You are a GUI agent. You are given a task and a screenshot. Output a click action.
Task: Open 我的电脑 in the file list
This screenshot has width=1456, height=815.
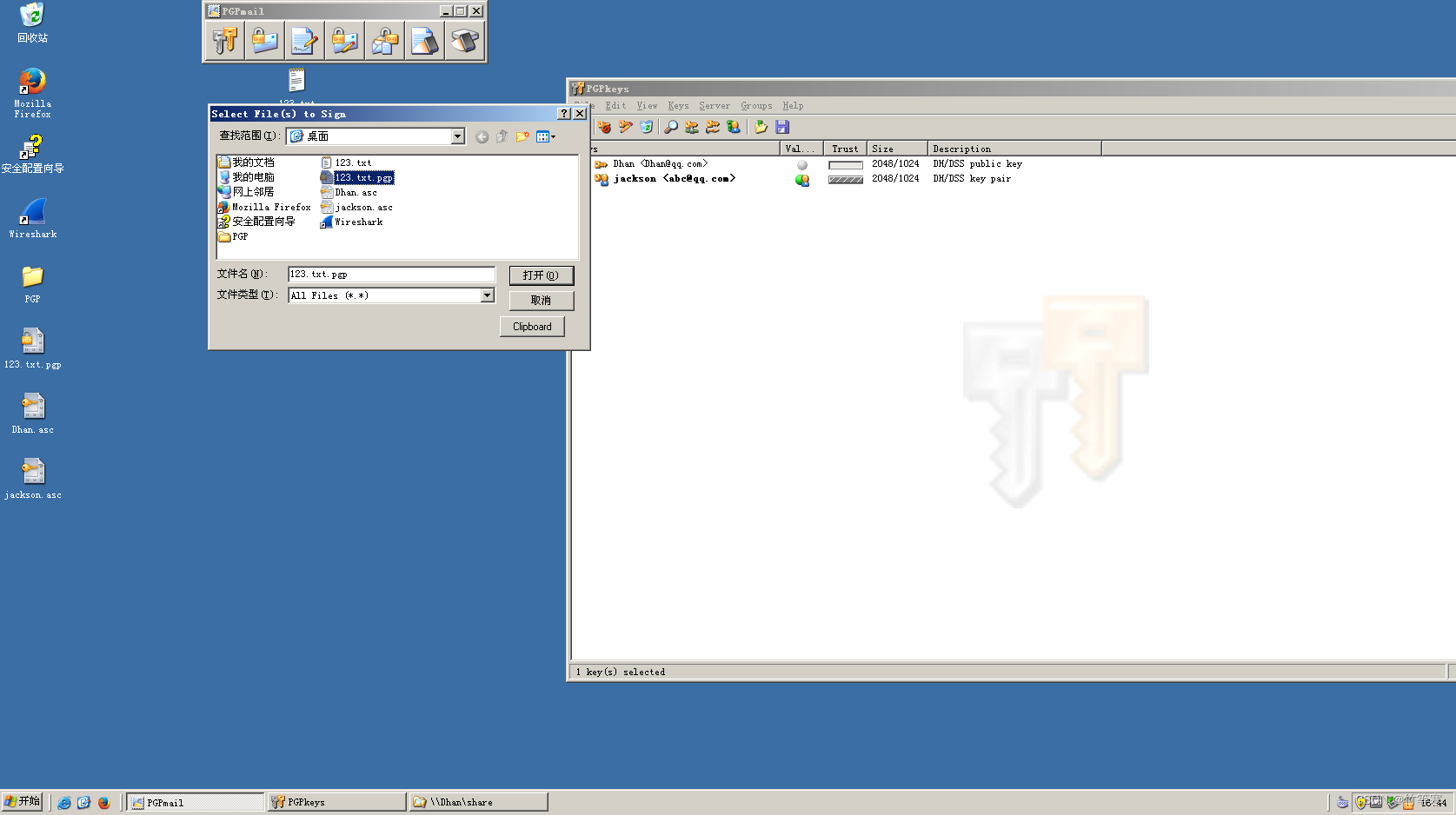(246, 177)
